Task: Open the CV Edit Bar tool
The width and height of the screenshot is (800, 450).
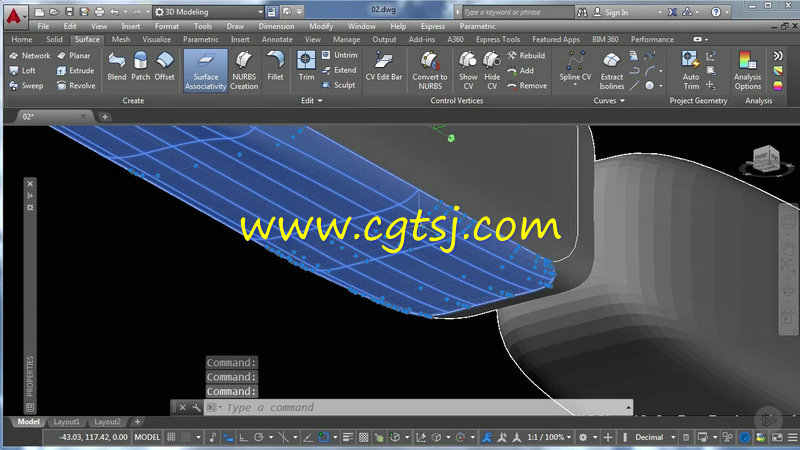Action: [x=384, y=66]
